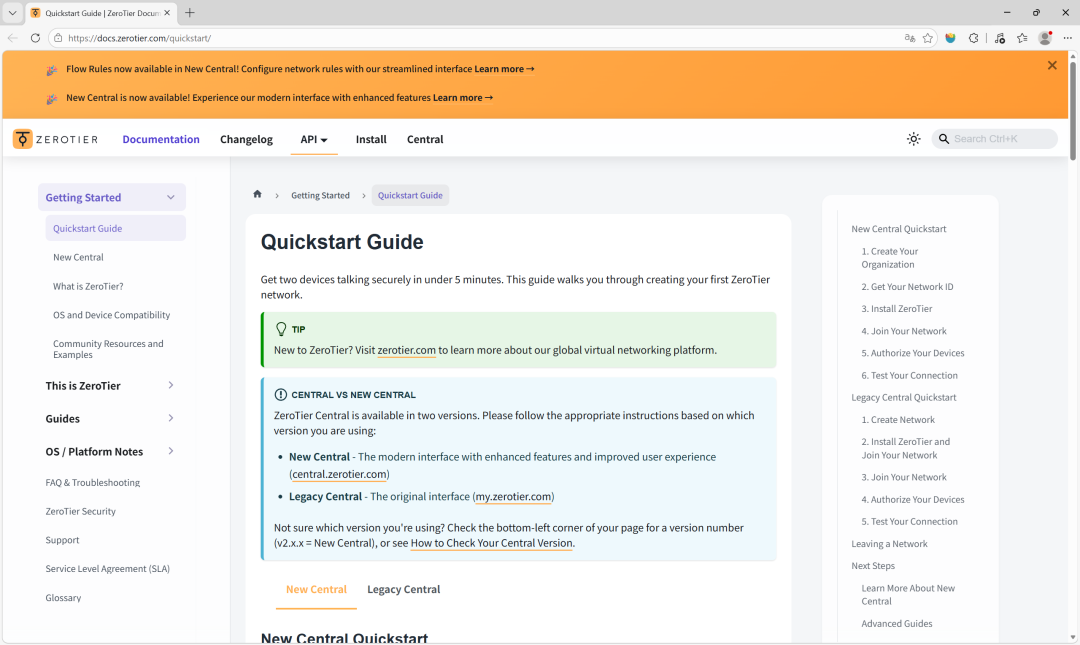Jump to 2. Get Your Network ID
This screenshot has width=1080, height=645.
[x=907, y=287]
